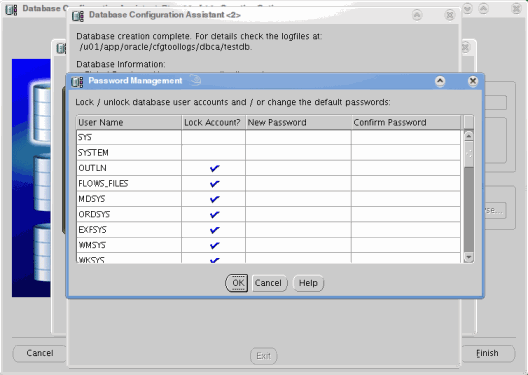Roll up the Password Management window
This screenshot has height=375, width=528.
click(x=440, y=81)
